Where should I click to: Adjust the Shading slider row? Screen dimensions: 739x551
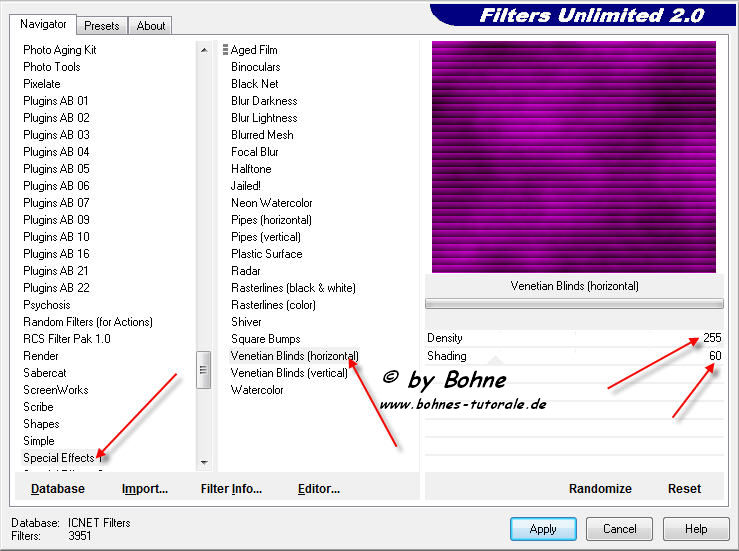point(573,356)
